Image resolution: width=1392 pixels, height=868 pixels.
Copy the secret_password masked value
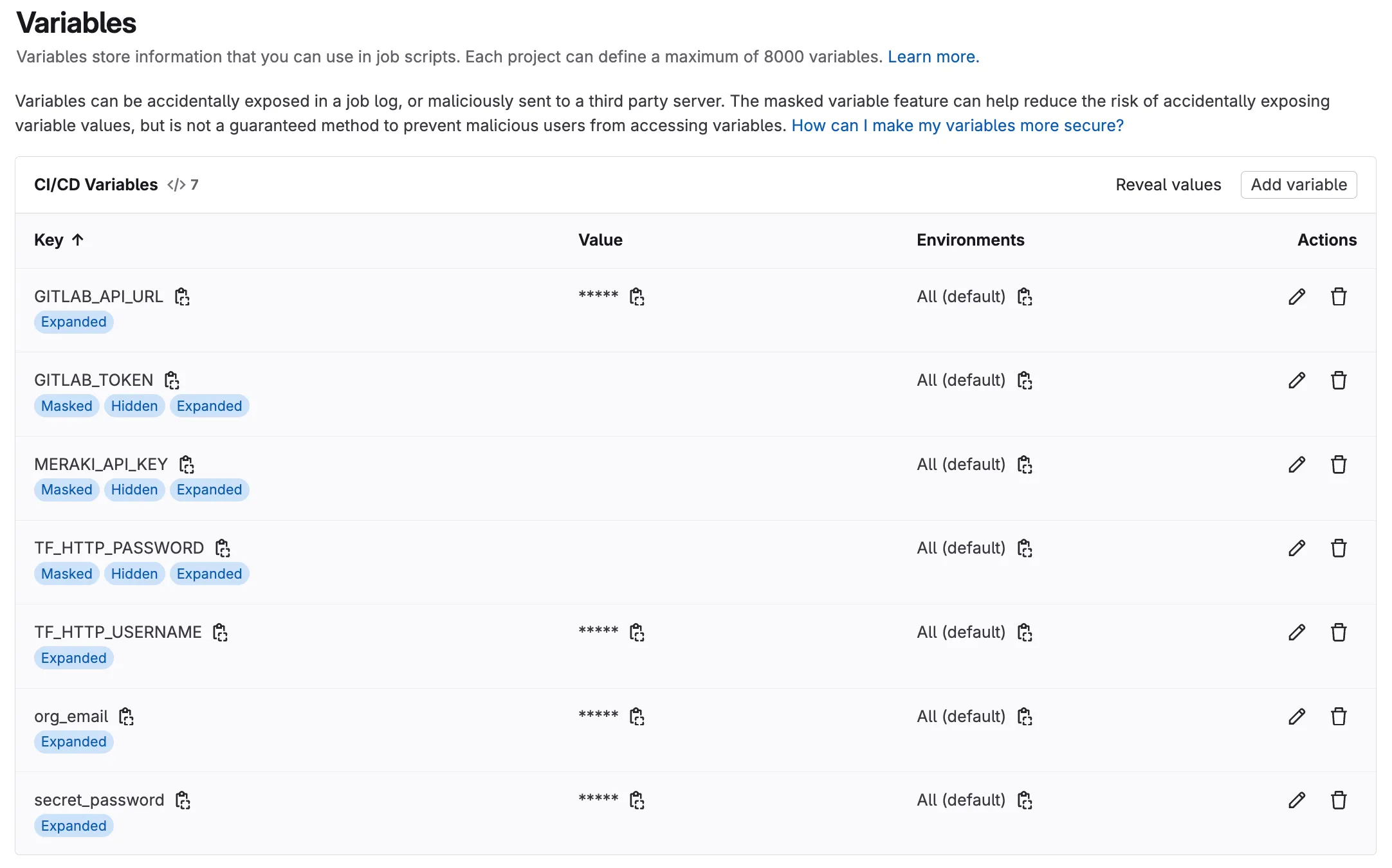click(x=637, y=800)
